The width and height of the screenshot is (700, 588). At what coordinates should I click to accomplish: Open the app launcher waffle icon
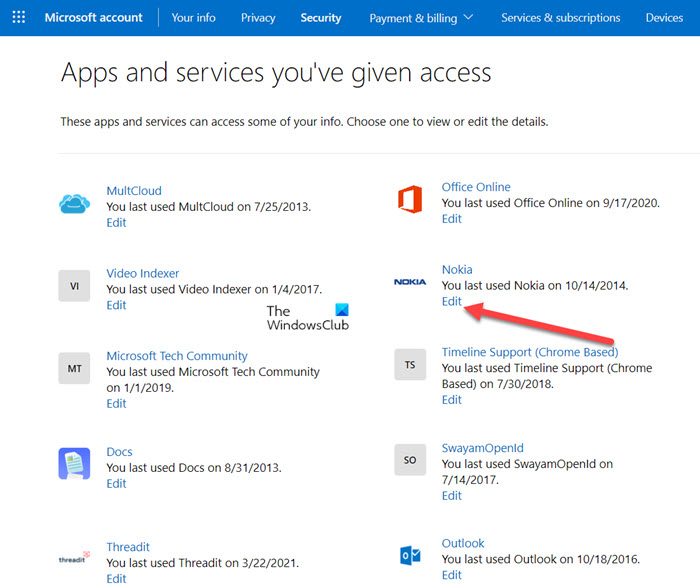[18, 18]
